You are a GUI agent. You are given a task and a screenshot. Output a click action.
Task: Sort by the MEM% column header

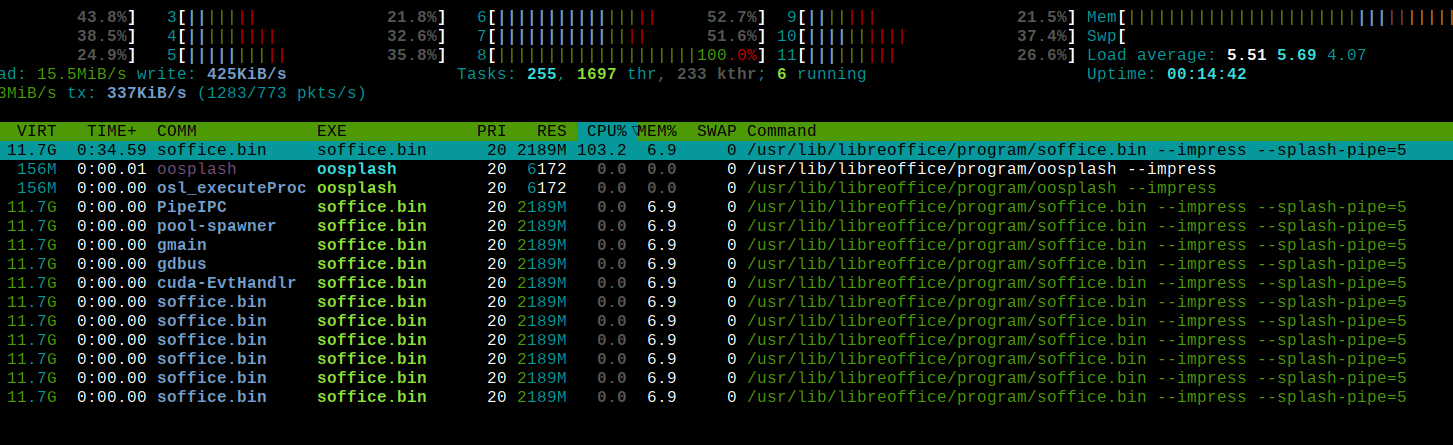click(x=657, y=131)
